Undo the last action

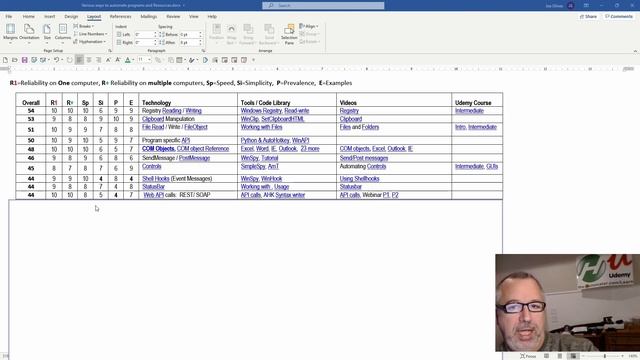point(56,60)
